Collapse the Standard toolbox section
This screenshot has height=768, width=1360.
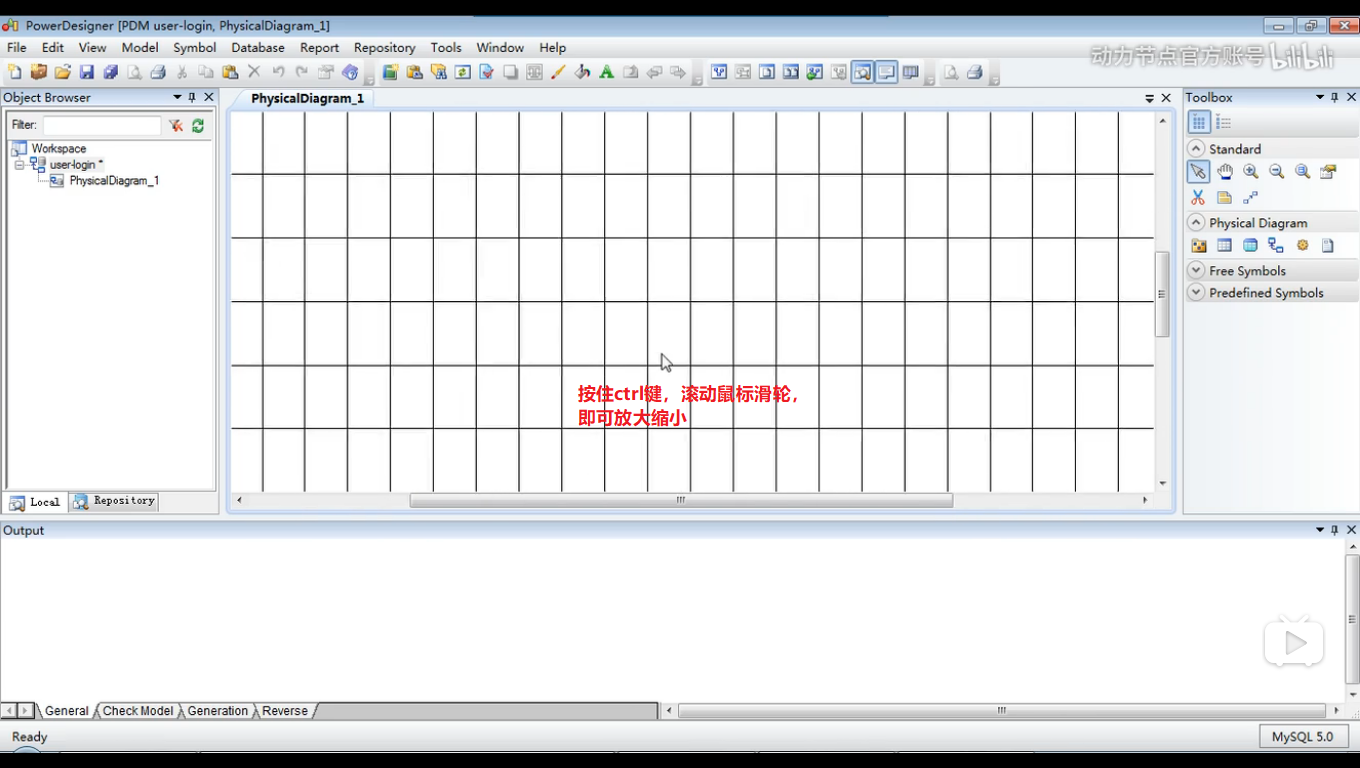tap(1196, 148)
